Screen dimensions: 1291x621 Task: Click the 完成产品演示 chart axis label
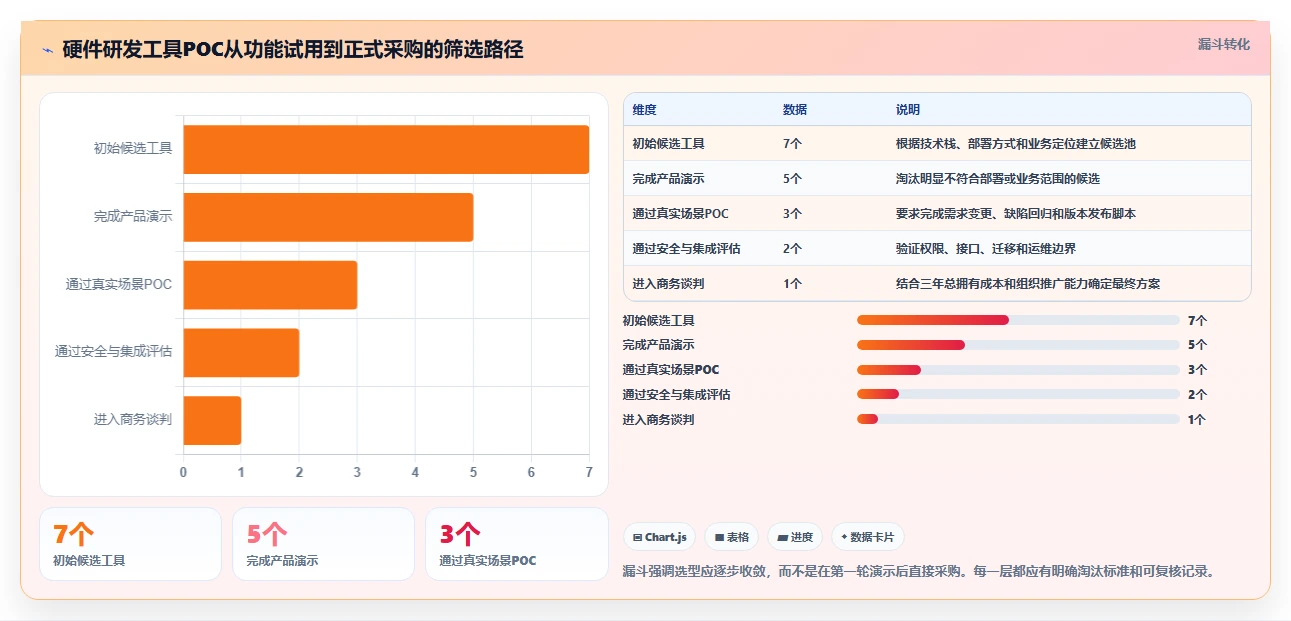click(x=133, y=216)
